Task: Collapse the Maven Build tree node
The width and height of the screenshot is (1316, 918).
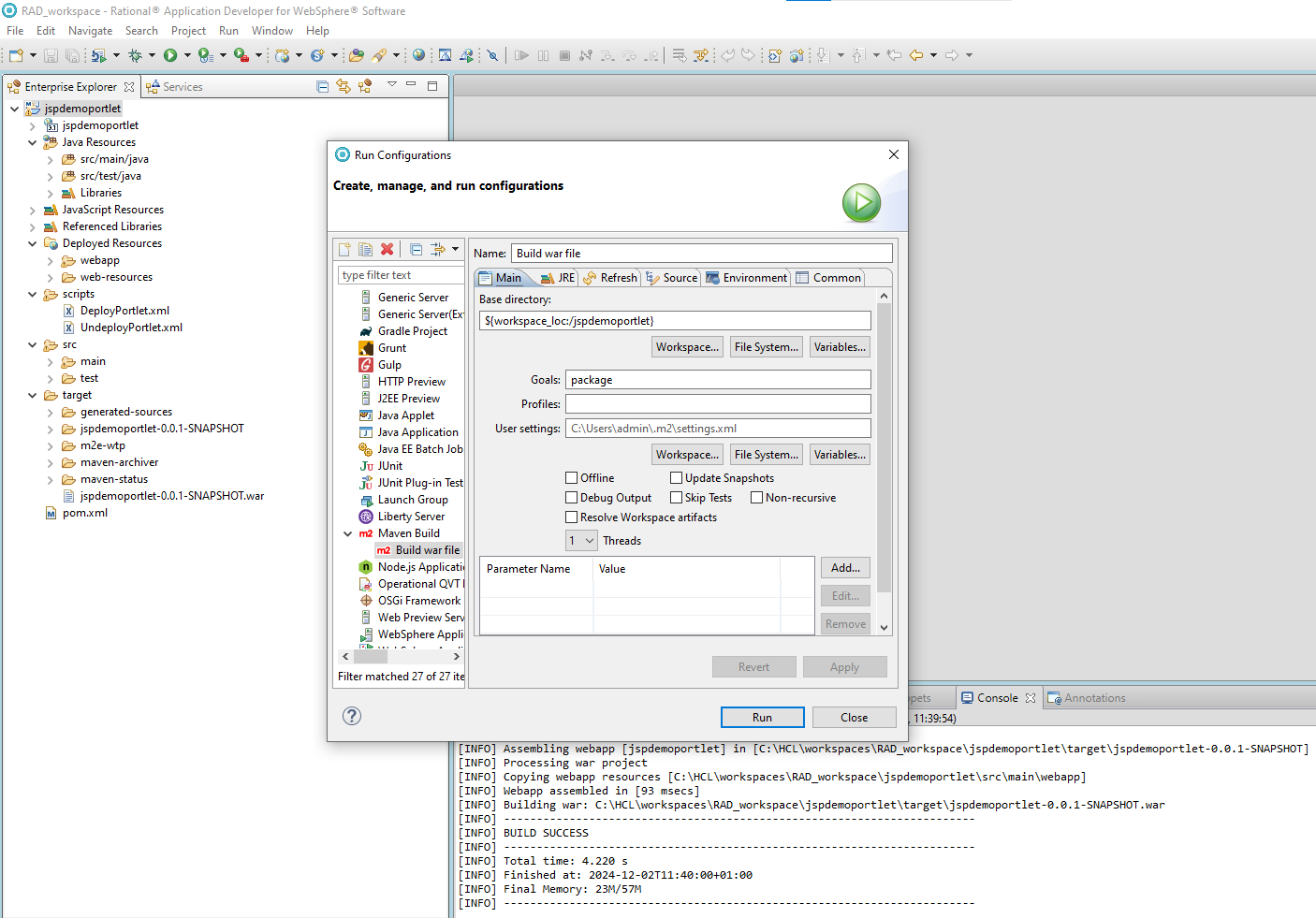Action: pos(348,533)
